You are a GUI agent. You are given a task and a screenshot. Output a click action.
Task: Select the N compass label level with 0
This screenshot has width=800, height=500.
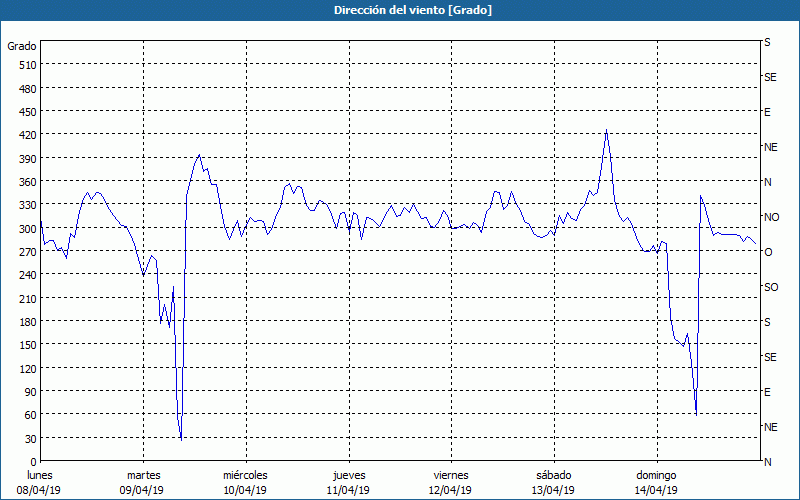pyautogui.click(x=767, y=462)
